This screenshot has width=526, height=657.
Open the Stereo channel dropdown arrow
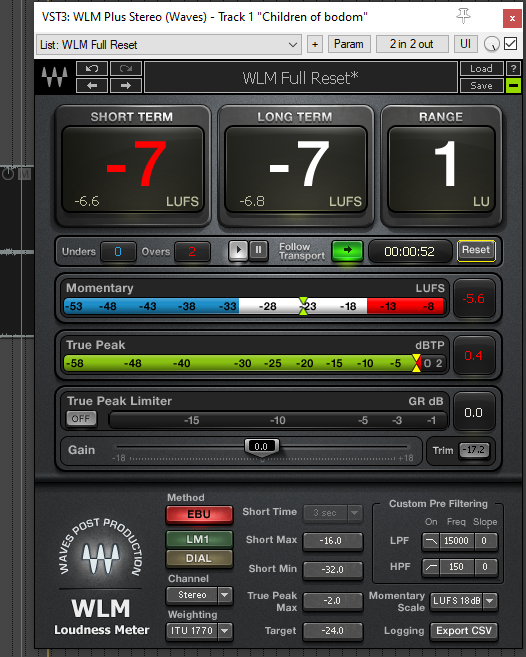(225, 595)
